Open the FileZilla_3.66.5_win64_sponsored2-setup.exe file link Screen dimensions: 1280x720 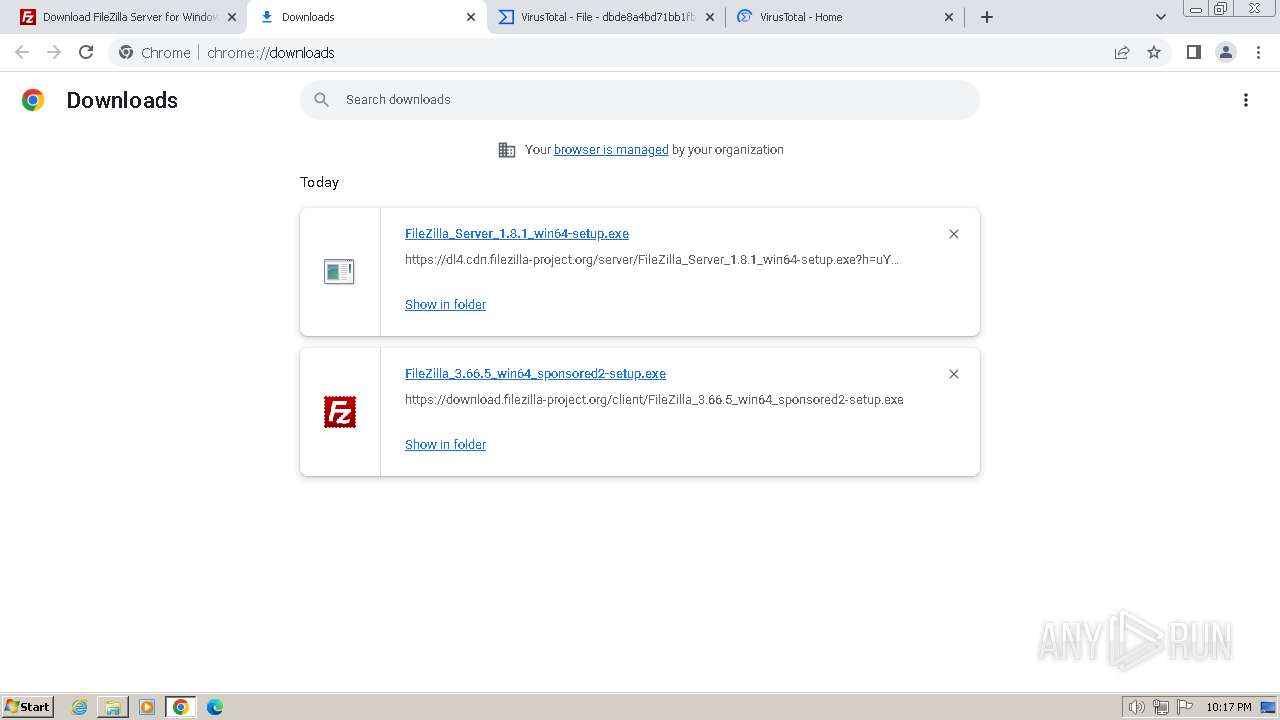[x=535, y=374]
